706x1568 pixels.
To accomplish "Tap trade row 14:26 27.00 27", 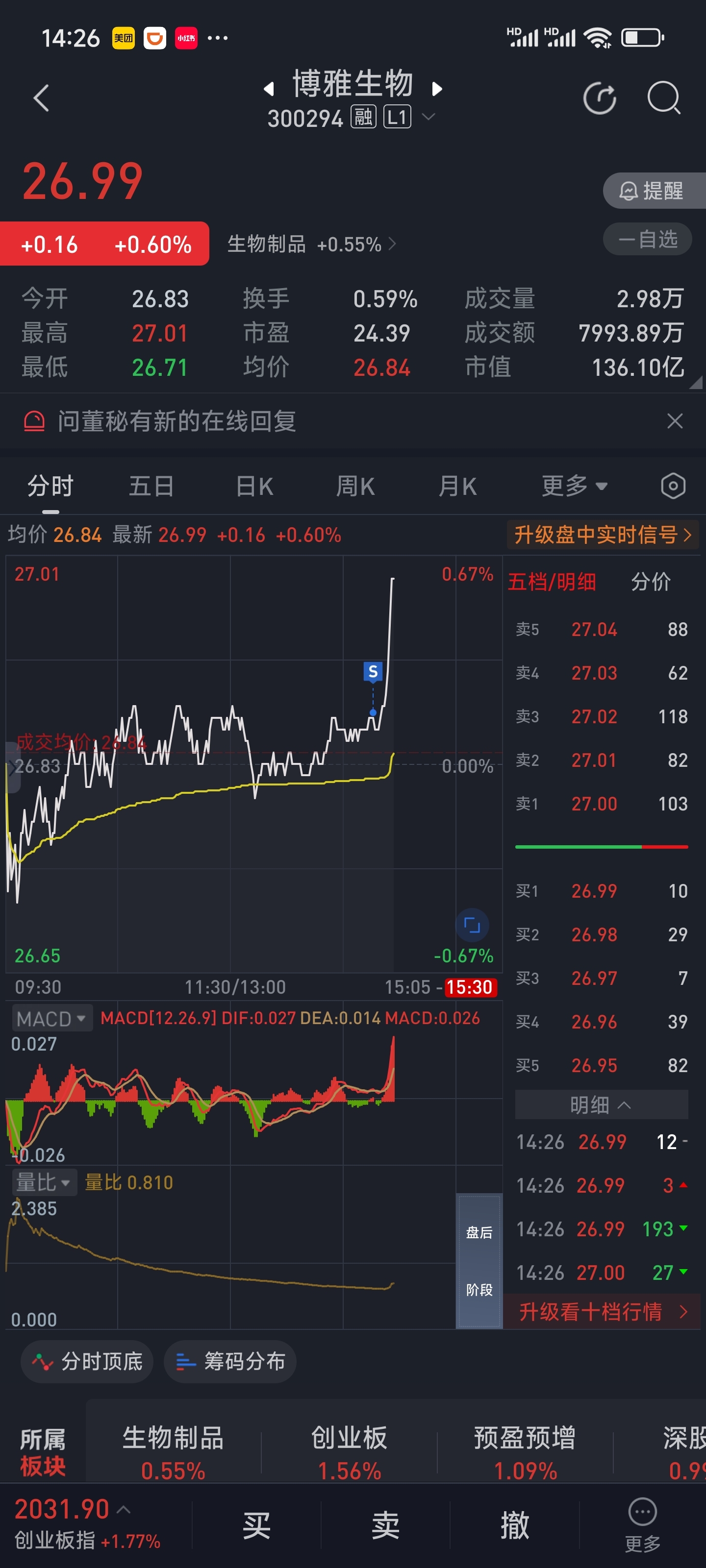I will click(x=602, y=1273).
